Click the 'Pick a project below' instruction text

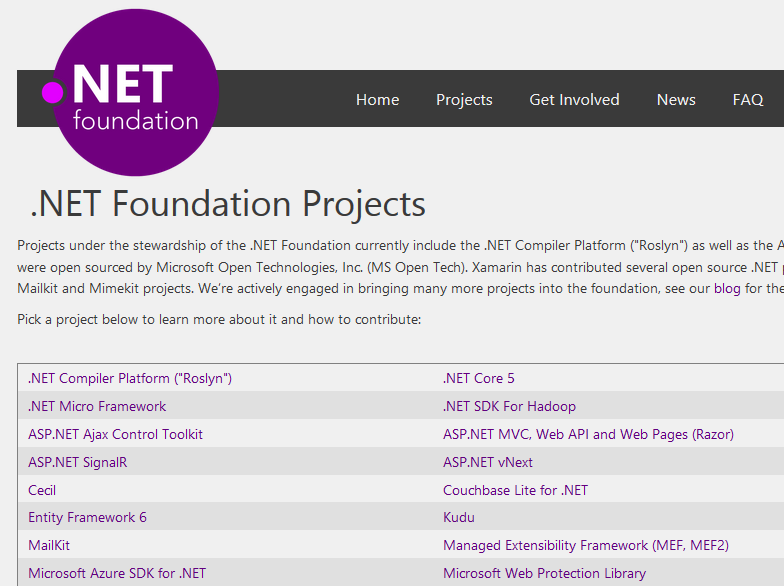[x=219, y=320]
